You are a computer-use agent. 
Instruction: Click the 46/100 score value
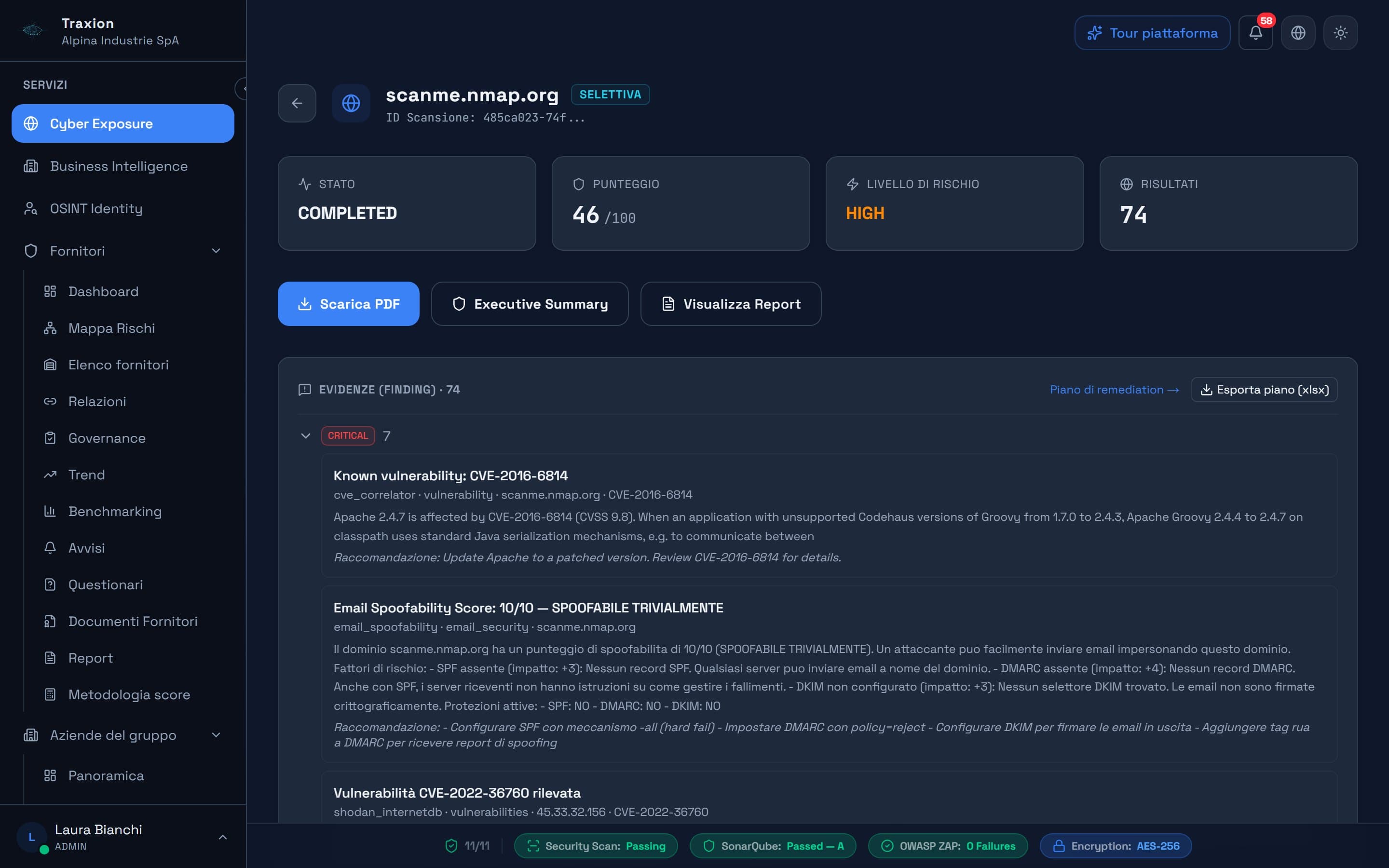pyautogui.click(x=604, y=215)
